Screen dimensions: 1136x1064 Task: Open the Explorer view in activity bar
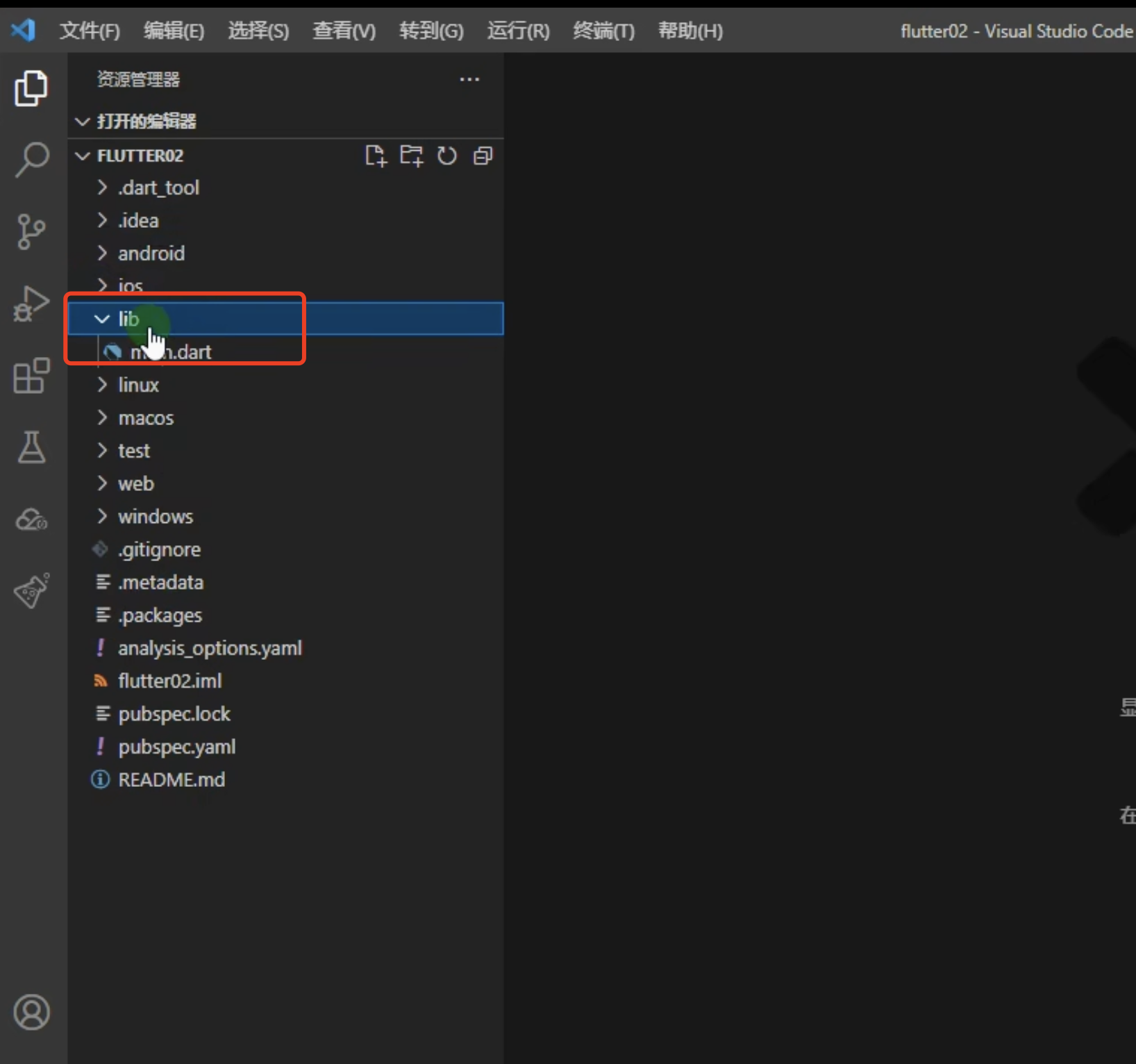pos(31,88)
